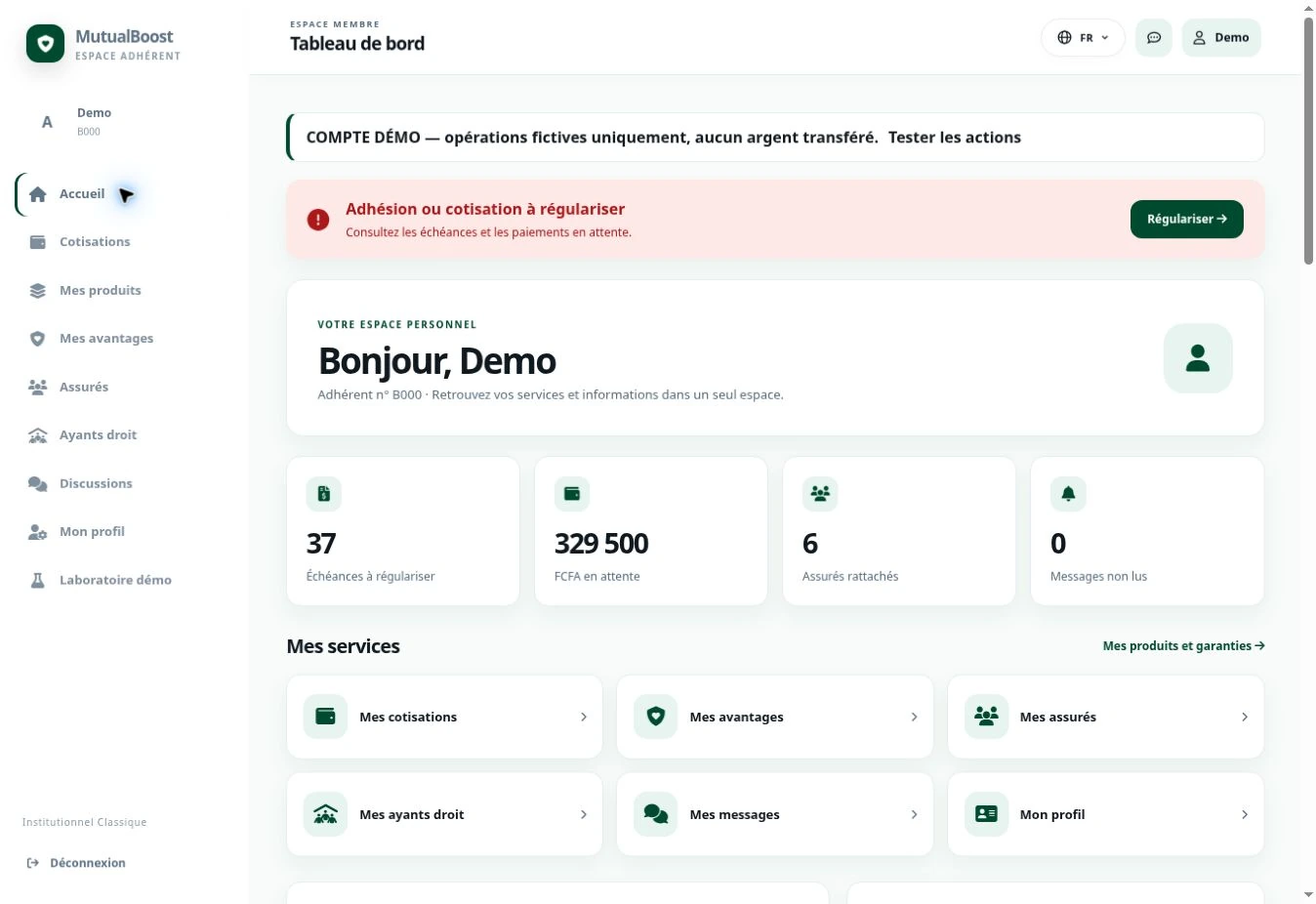Open the Demo user account button

point(1221,38)
